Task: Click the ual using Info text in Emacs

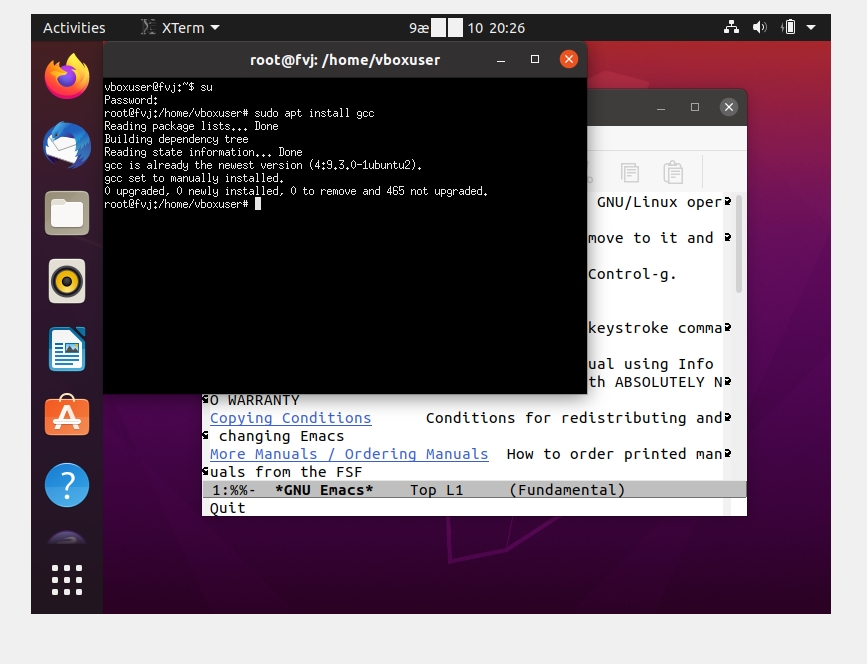Action: (x=651, y=364)
